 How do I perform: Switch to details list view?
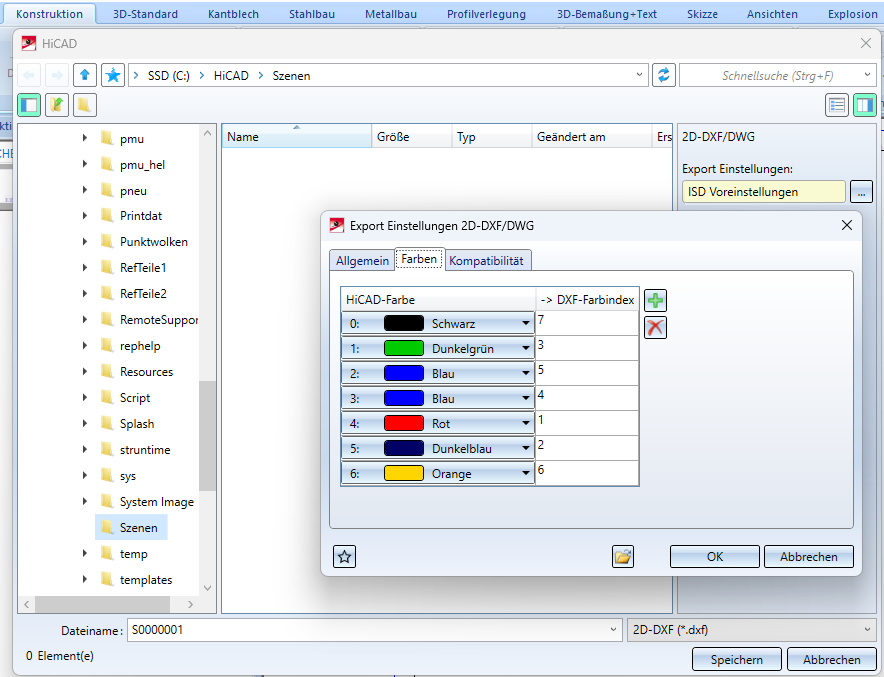coord(837,105)
